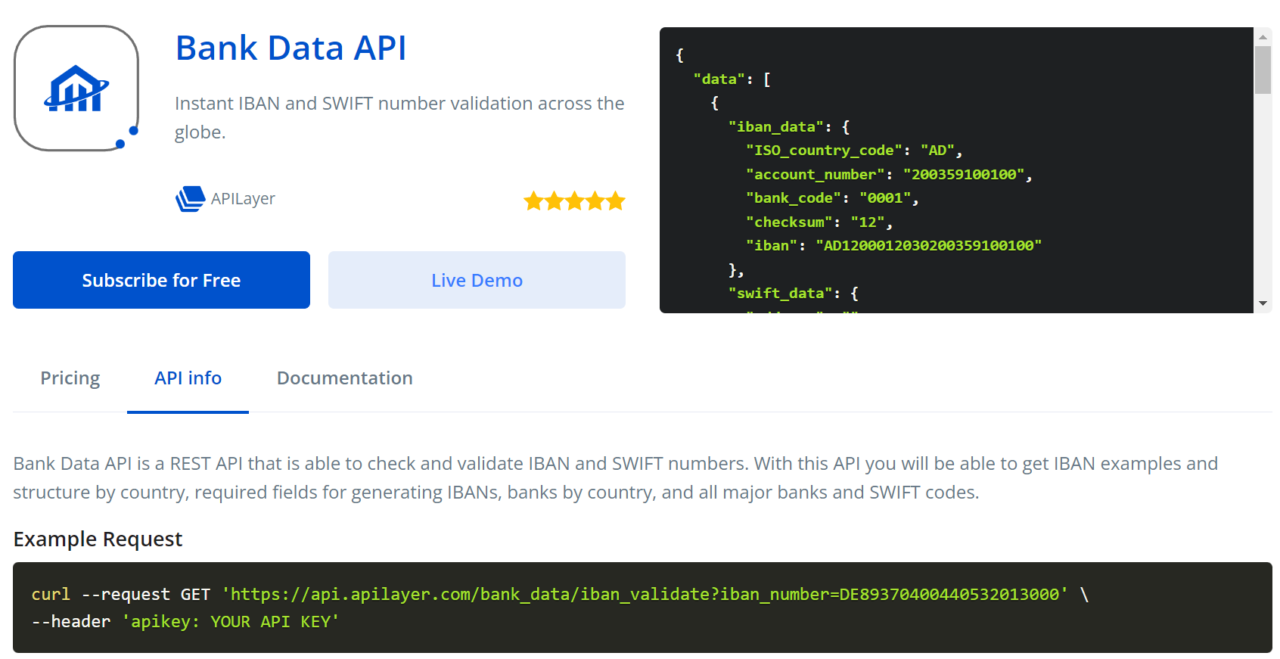Screen dimensions: 1280x659
Task: Open the Documentation tab
Action: pos(344,378)
